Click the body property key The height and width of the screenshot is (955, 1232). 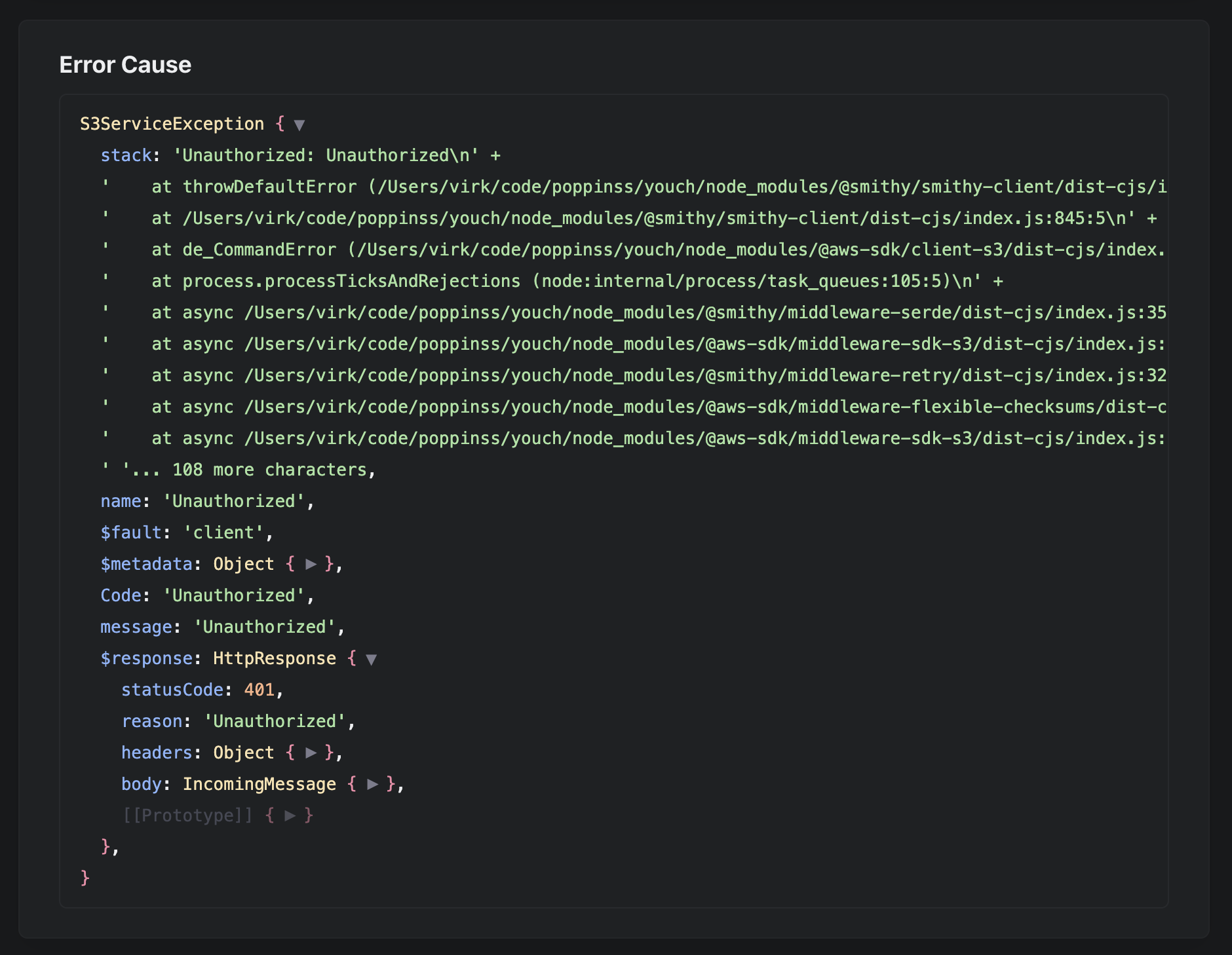click(141, 784)
